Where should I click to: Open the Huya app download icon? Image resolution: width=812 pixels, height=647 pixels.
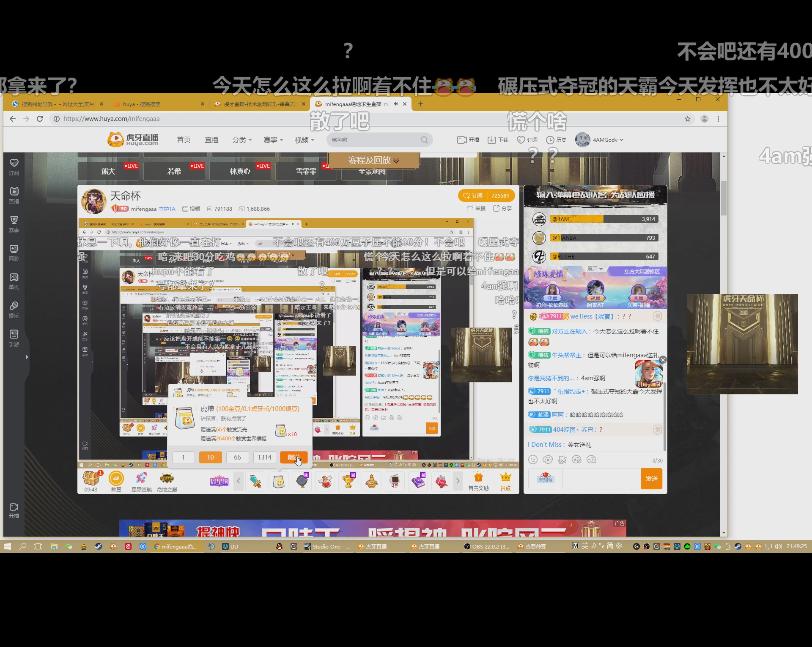coord(492,138)
